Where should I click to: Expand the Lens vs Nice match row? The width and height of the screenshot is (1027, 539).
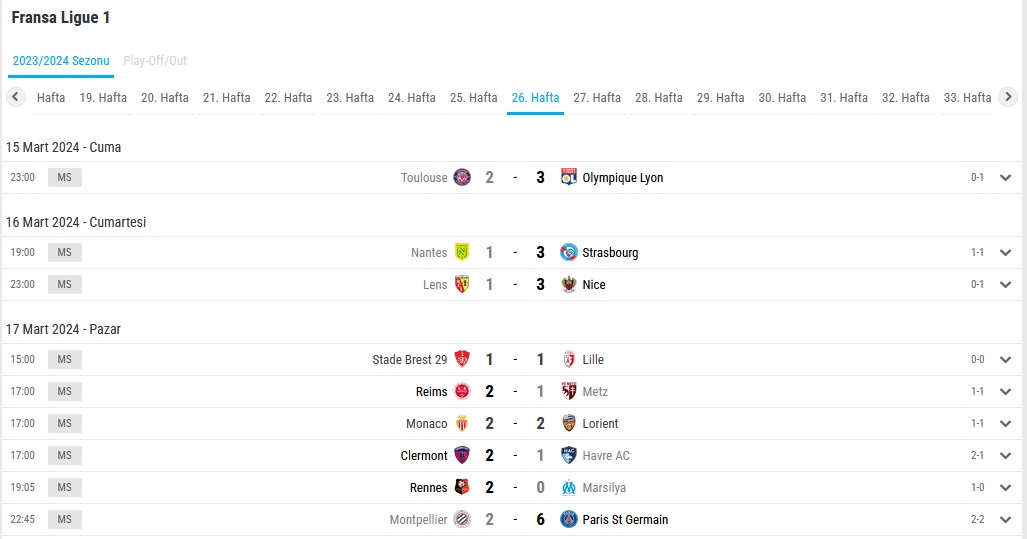pyautogui.click(x=1005, y=284)
